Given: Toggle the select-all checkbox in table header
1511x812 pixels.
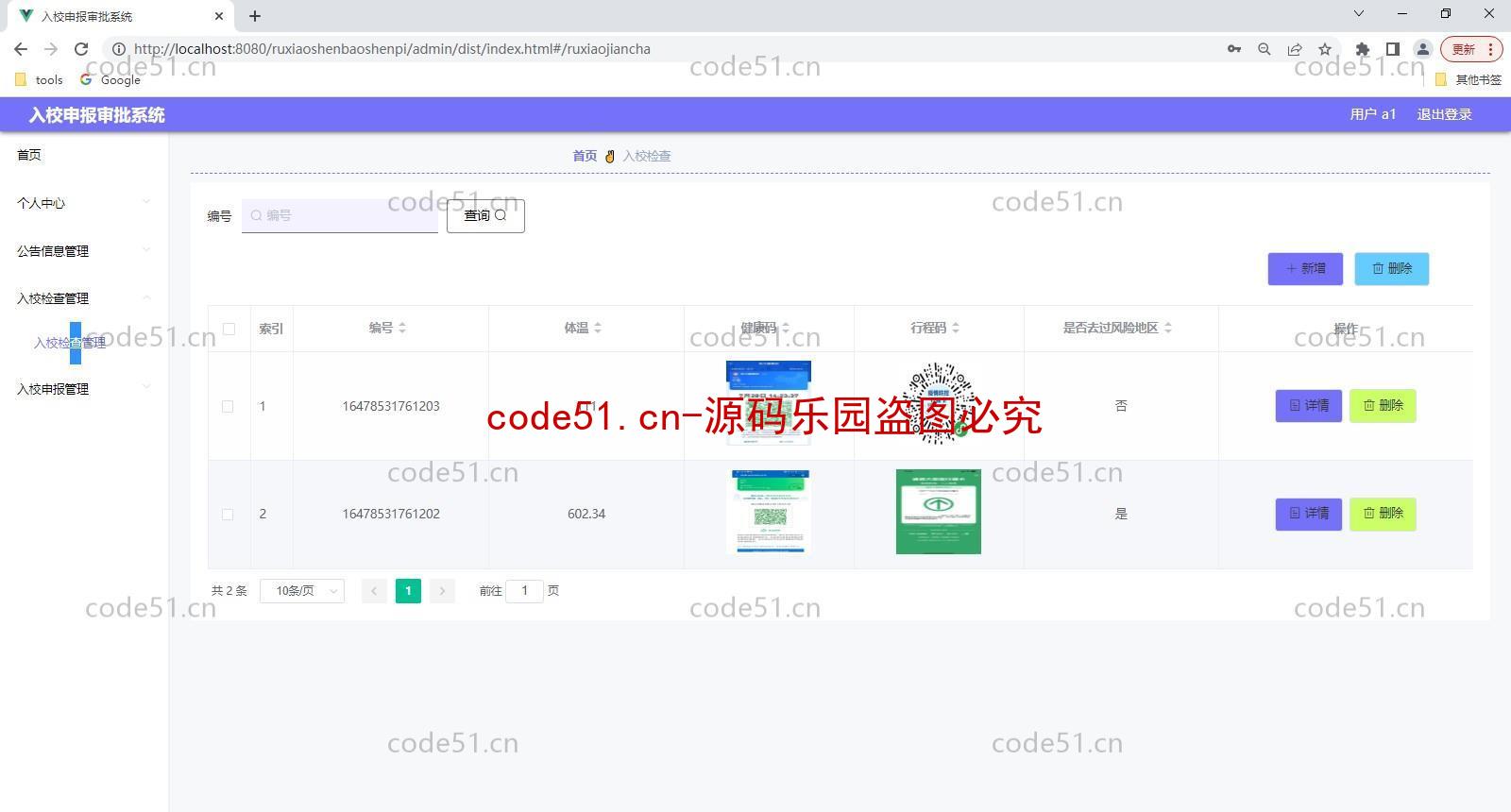Looking at the screenshot, I should point(229,329).
